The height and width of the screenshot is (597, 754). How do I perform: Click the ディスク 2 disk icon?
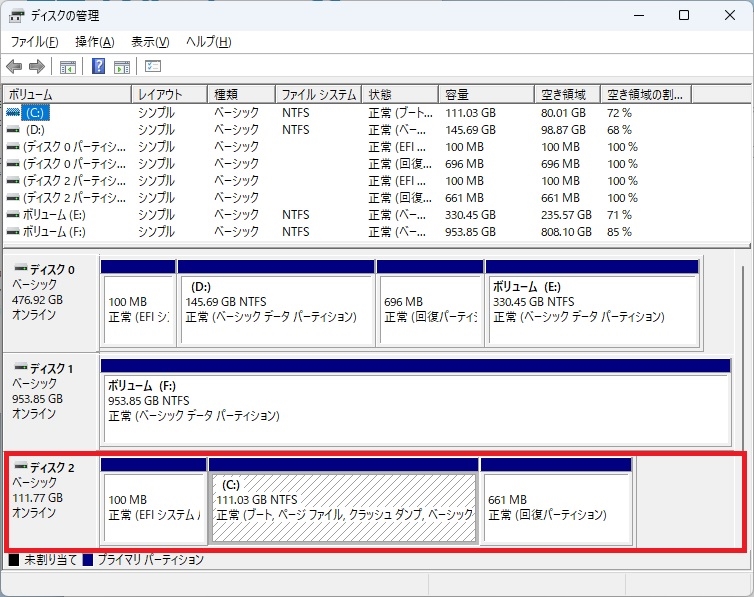click(21, 466)
